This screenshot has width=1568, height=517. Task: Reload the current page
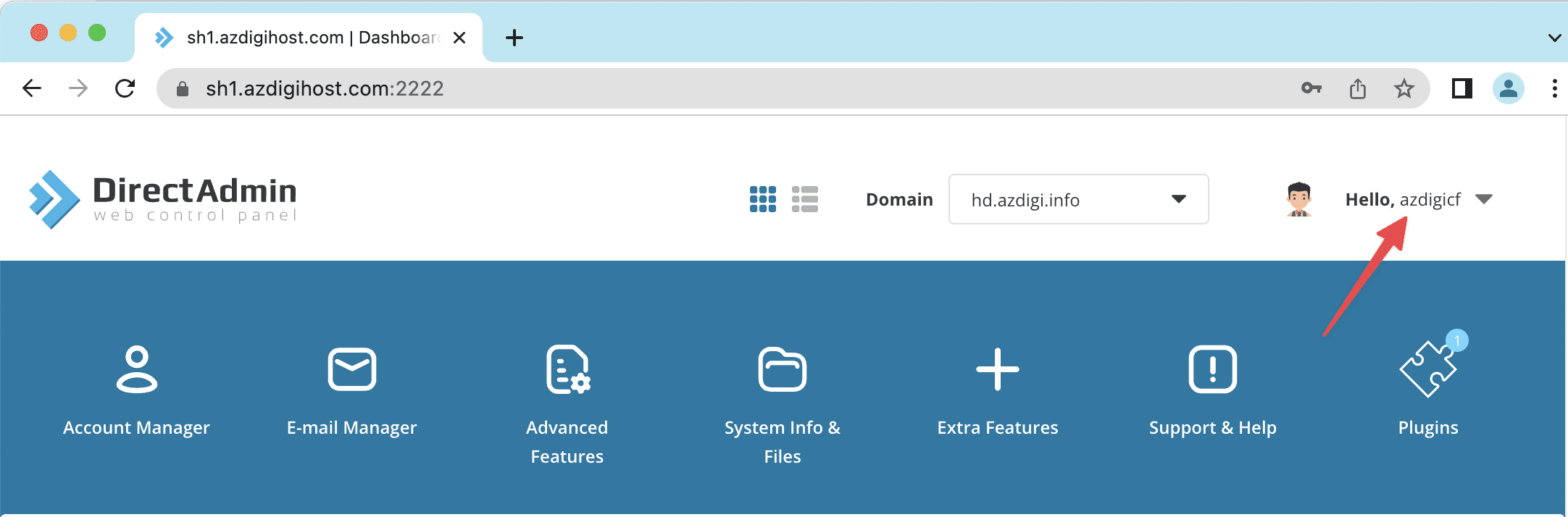coord(125,88)
